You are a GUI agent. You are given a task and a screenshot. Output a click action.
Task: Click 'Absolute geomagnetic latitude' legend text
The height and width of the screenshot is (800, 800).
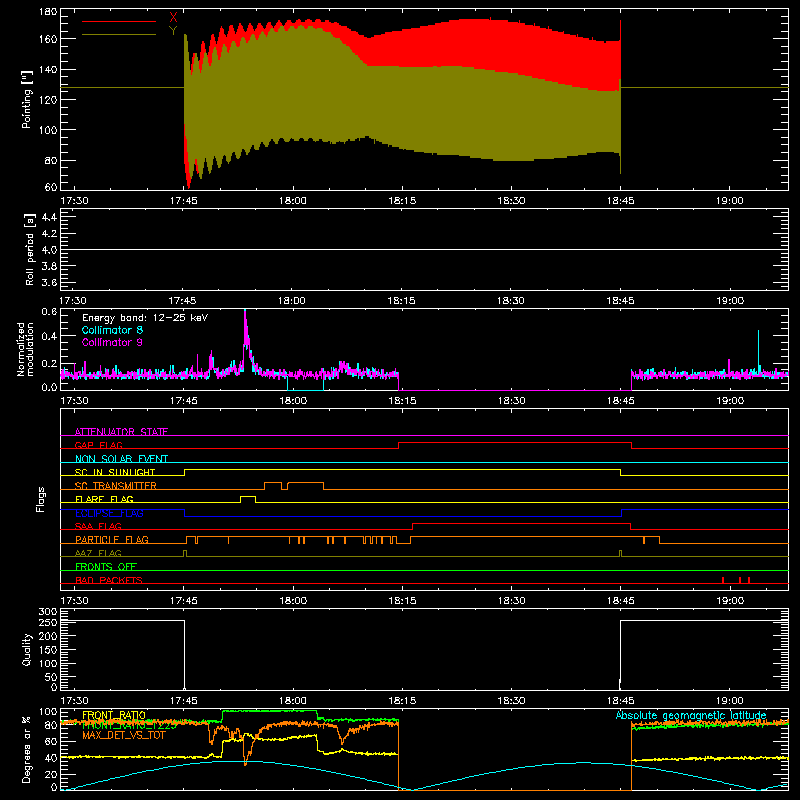[691, 715]
